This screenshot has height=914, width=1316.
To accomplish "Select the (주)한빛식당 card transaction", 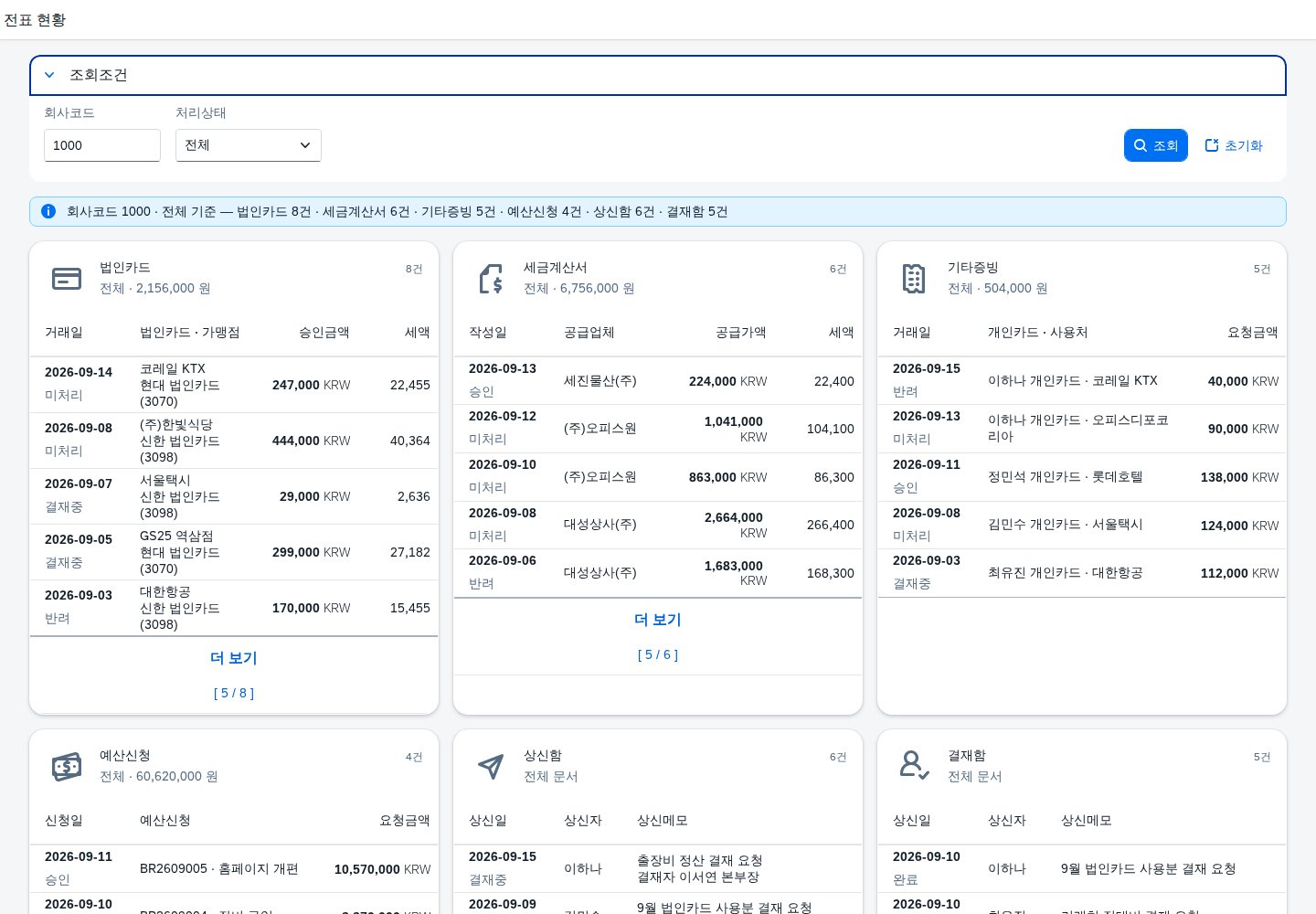I will coord(234,441).
